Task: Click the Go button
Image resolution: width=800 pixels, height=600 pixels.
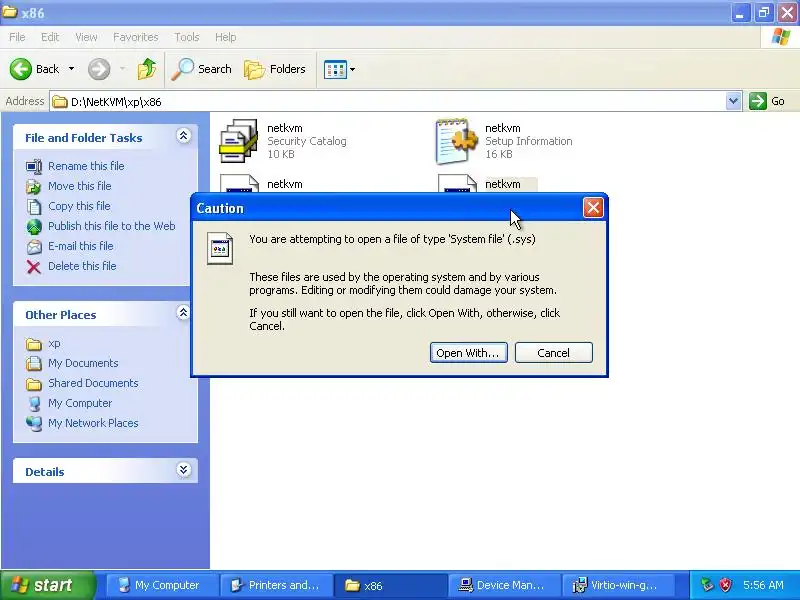Action: (x=767, y=101)
